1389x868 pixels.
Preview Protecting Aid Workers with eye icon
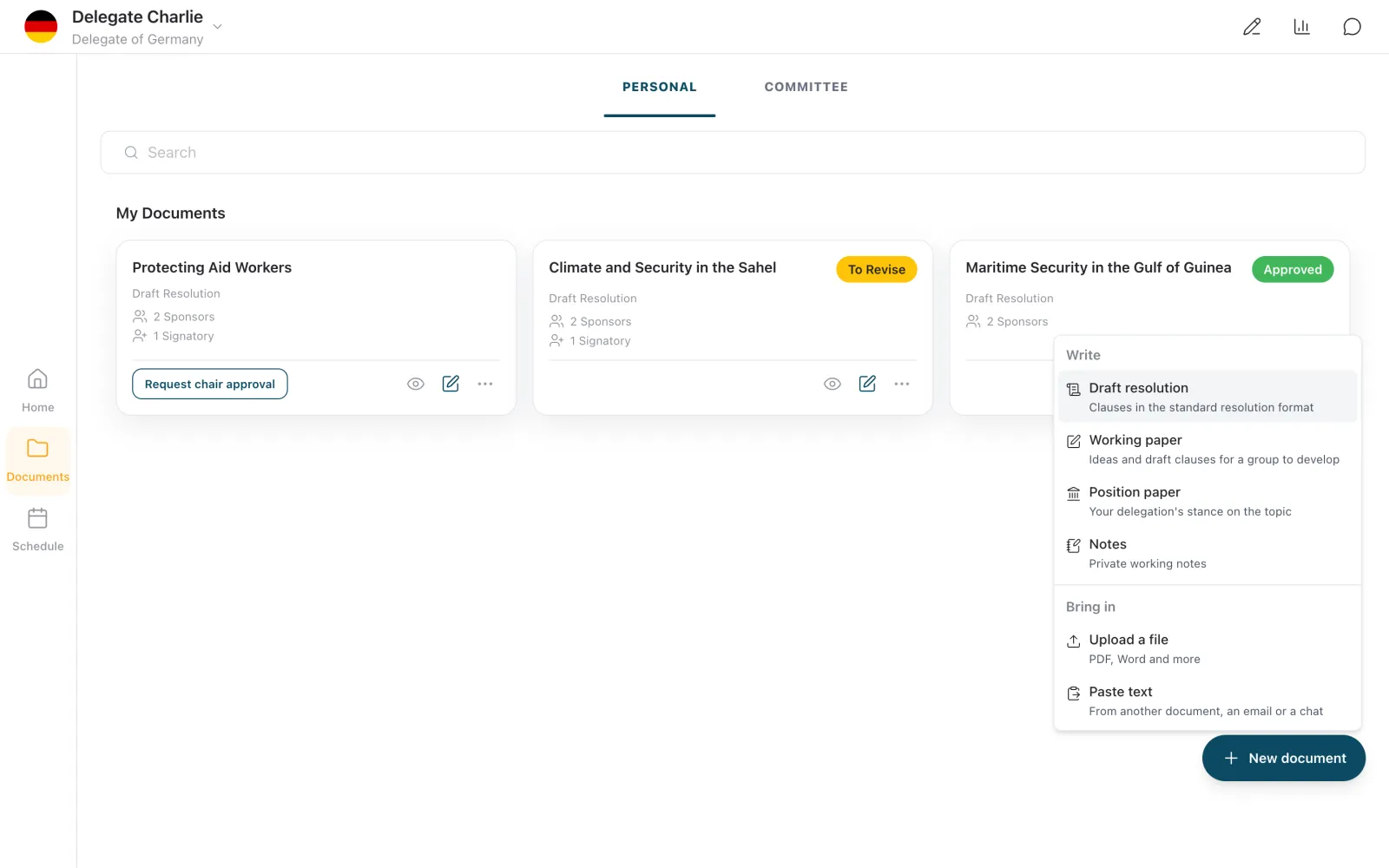[416, 384]
